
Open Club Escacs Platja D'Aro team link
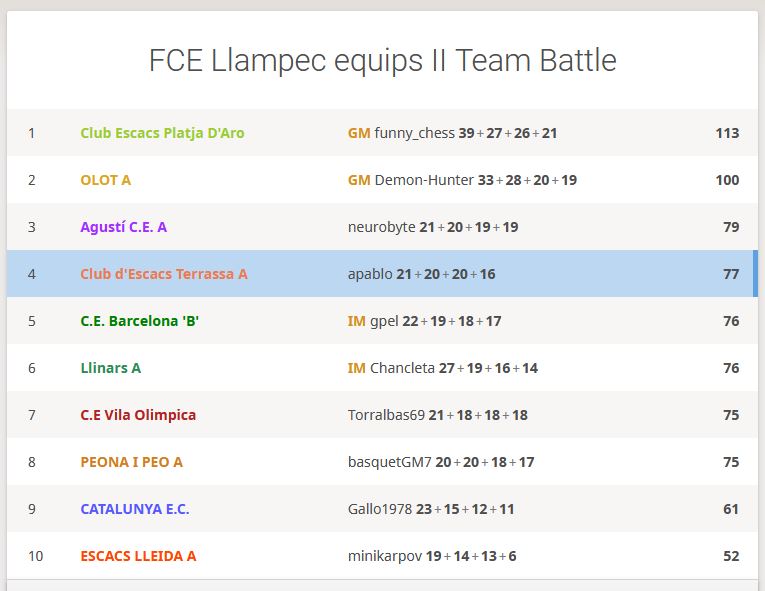tap(162, 133)
